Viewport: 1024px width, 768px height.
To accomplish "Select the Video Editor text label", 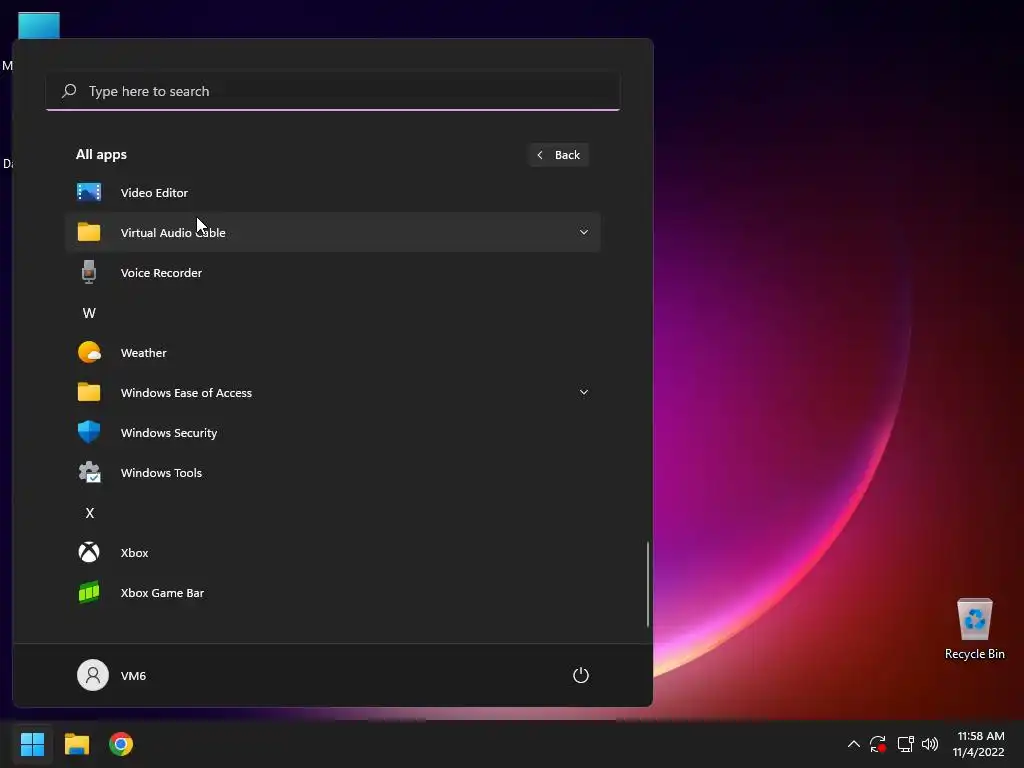I will coord(154,193).
